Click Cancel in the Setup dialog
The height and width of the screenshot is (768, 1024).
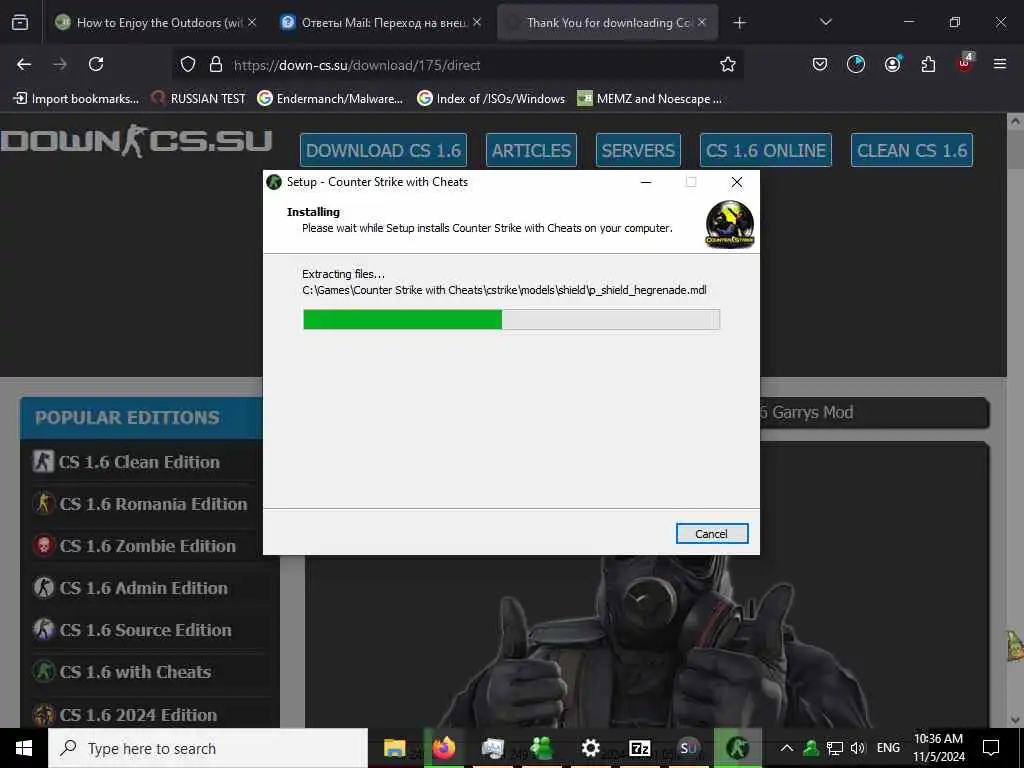711,534
